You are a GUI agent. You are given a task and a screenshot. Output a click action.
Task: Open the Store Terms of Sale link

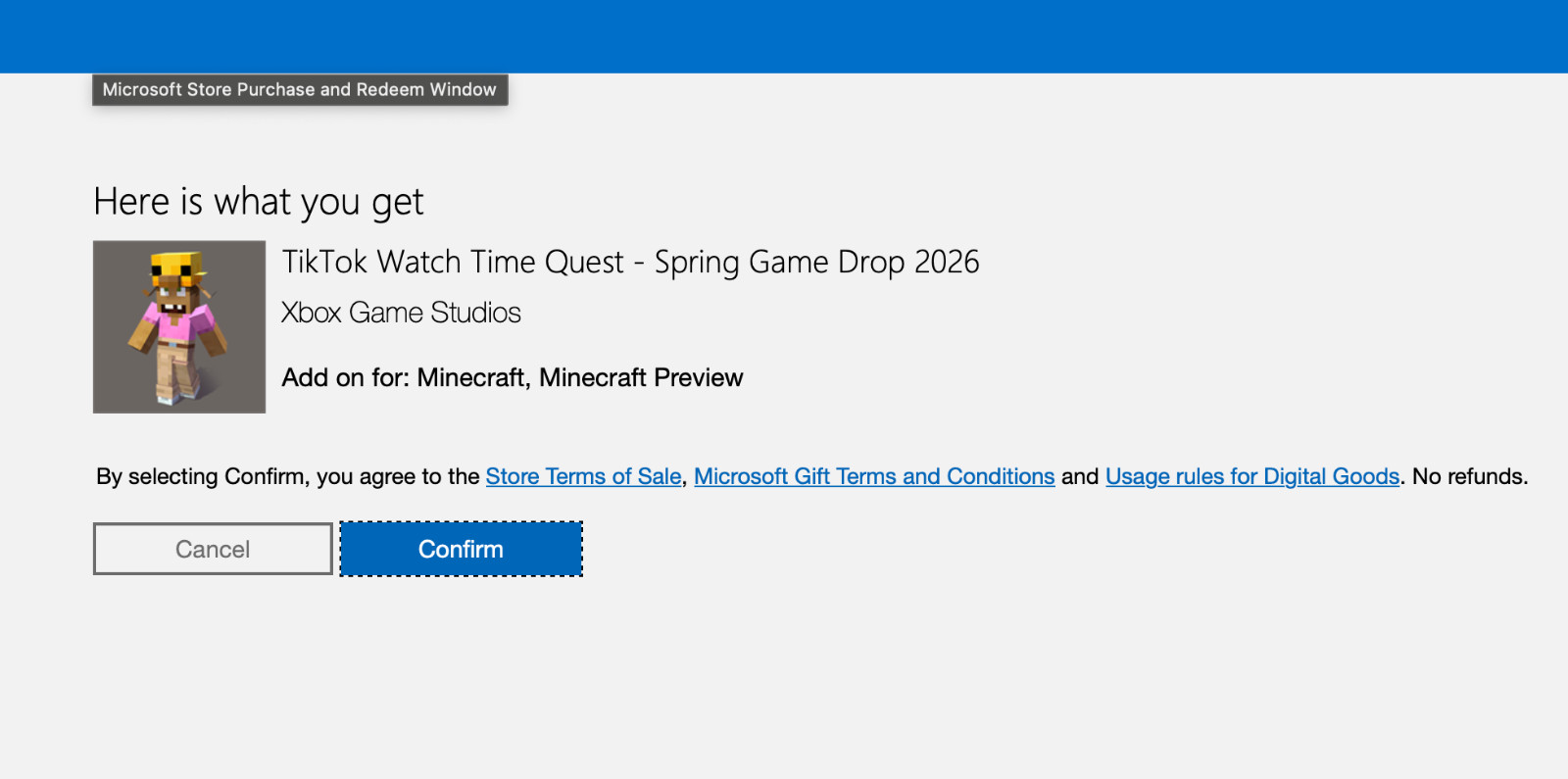[583, 476]
